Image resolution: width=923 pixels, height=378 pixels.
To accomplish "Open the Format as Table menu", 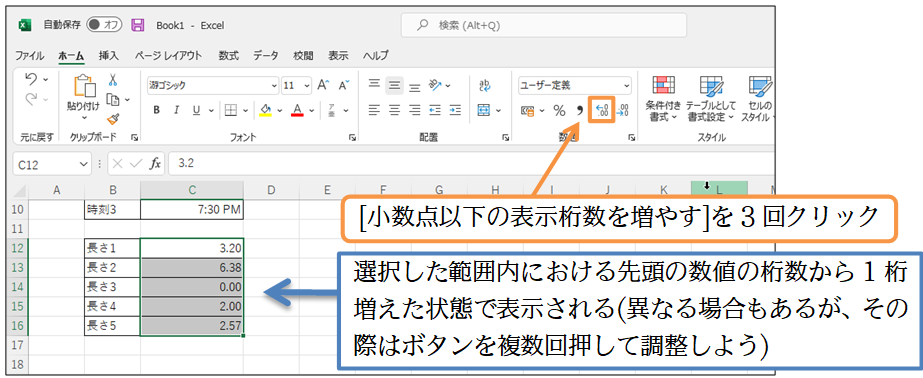I will [x=711, y=99].
